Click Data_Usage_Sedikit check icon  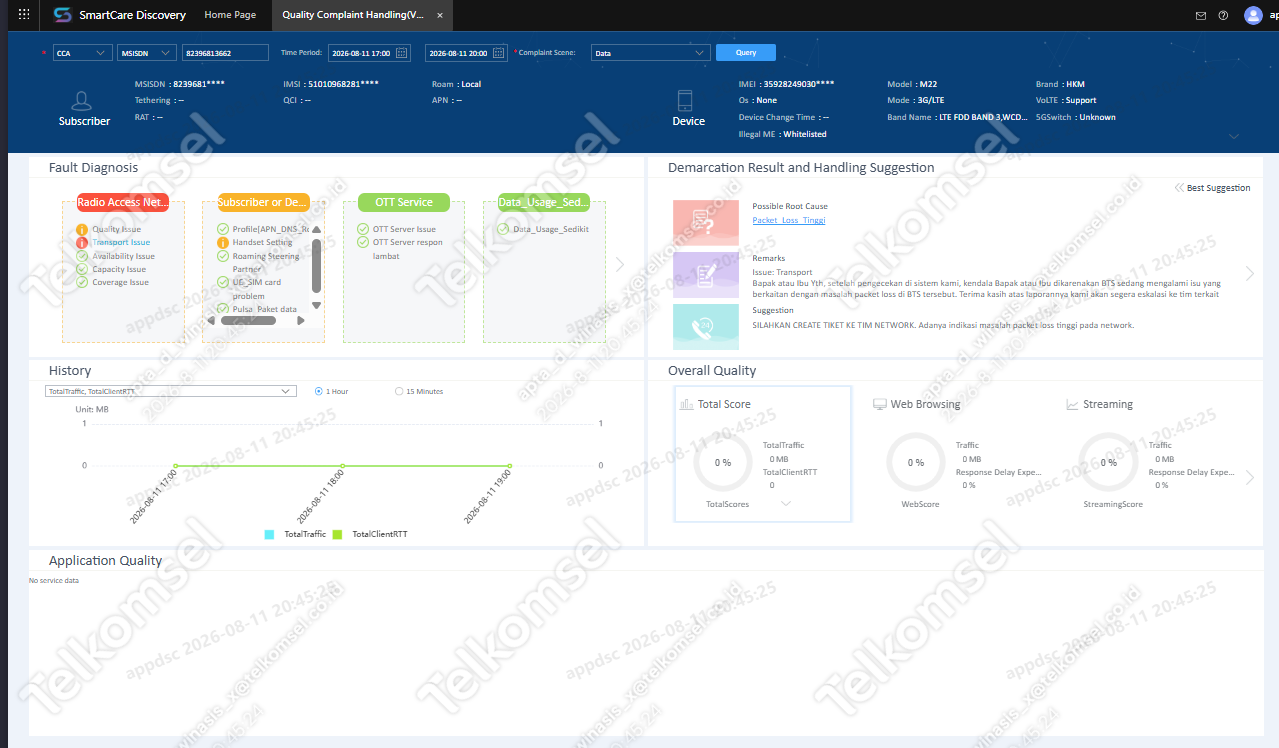tap(503, 229)
